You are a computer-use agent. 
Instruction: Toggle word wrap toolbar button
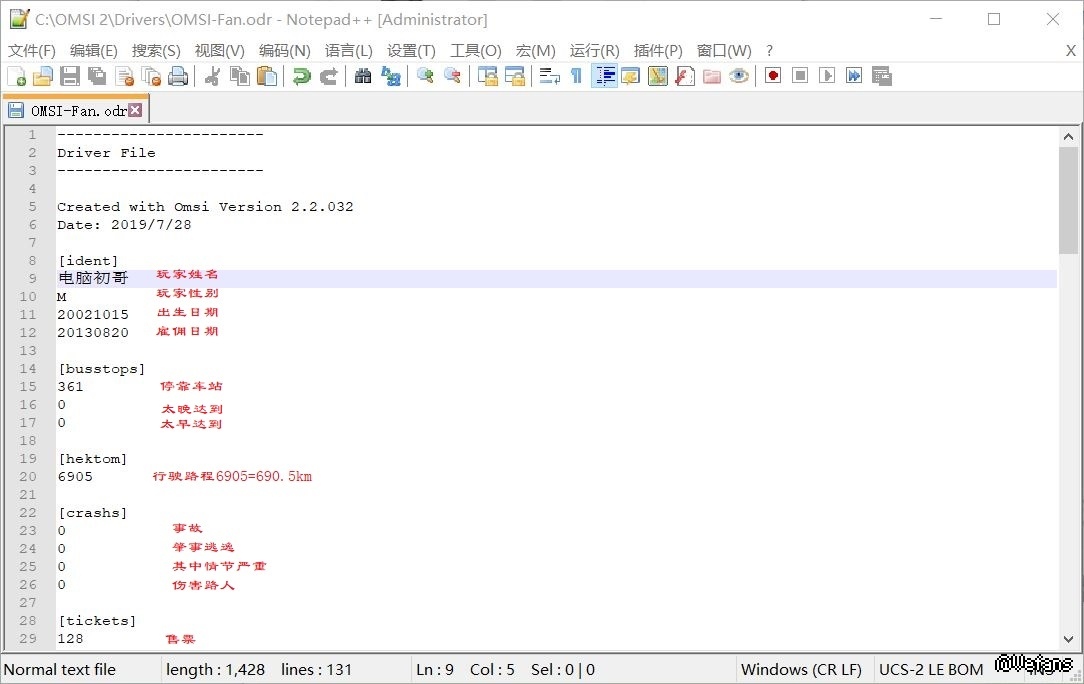point(549,76)
